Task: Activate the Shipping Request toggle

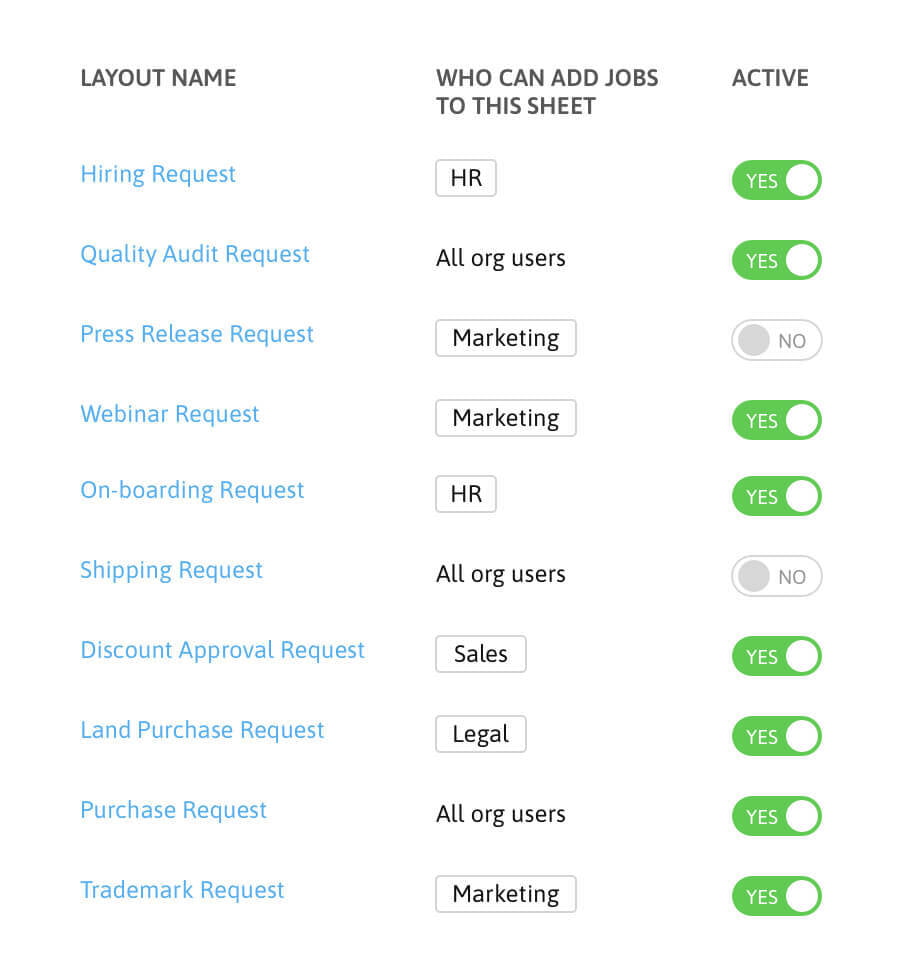Action: coord(776,577)
